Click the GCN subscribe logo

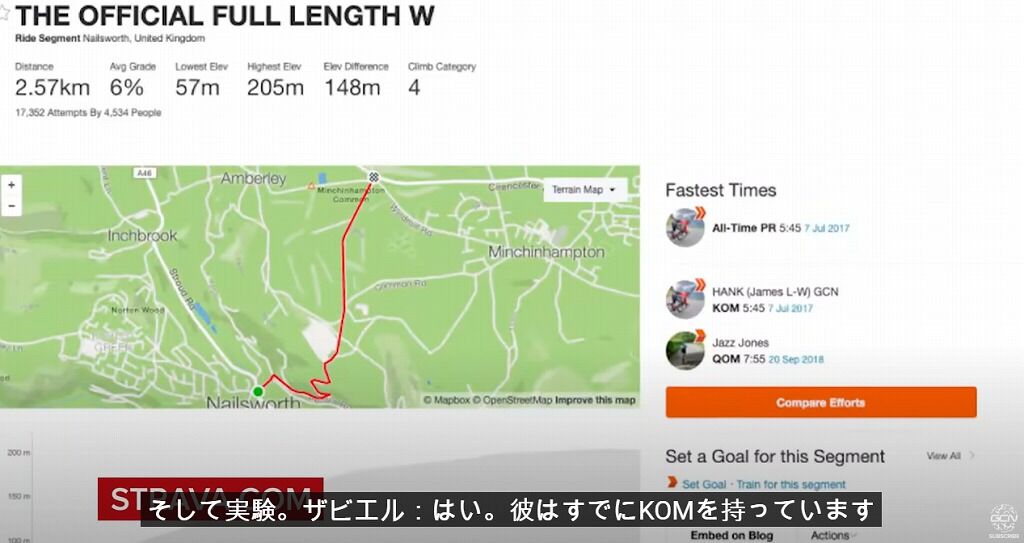coord(1003,521)
